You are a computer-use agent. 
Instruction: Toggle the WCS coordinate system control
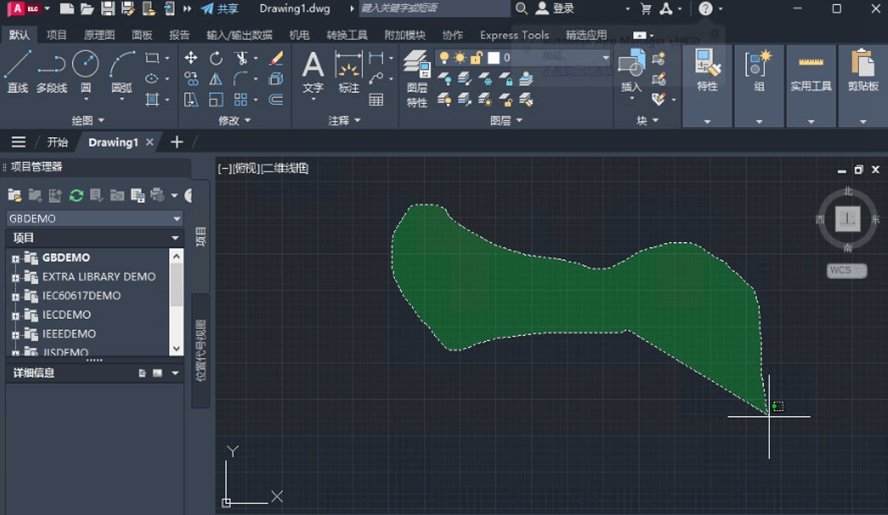tap(847, 270)
